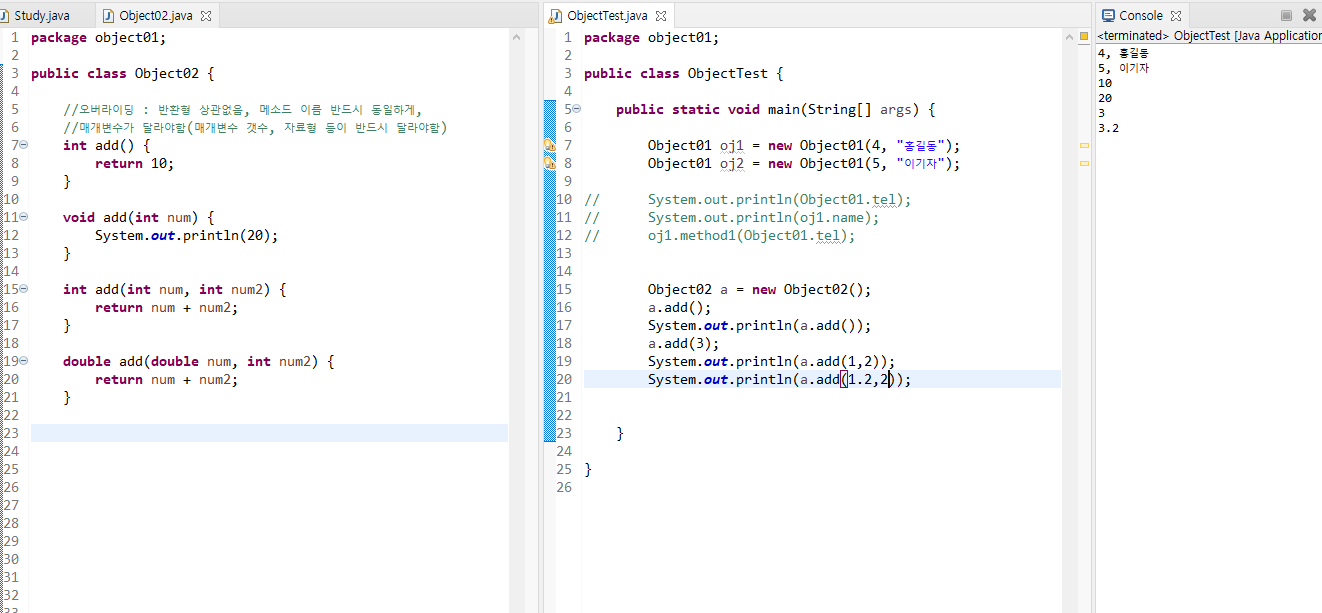
Task: Click 'Object02 a = new Object02();' line
Action: [759, 289]
